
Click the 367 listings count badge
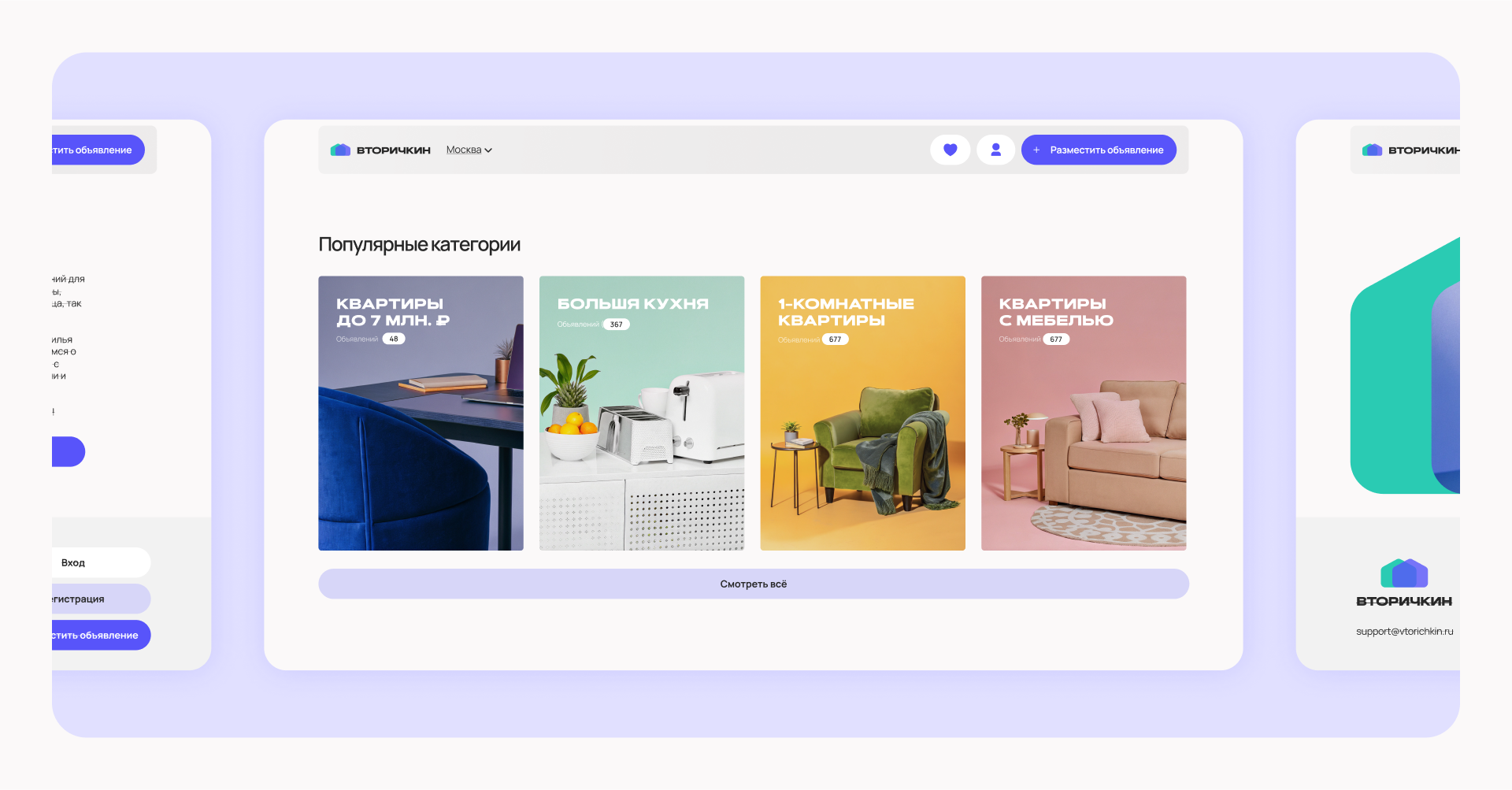pos(616,325)
